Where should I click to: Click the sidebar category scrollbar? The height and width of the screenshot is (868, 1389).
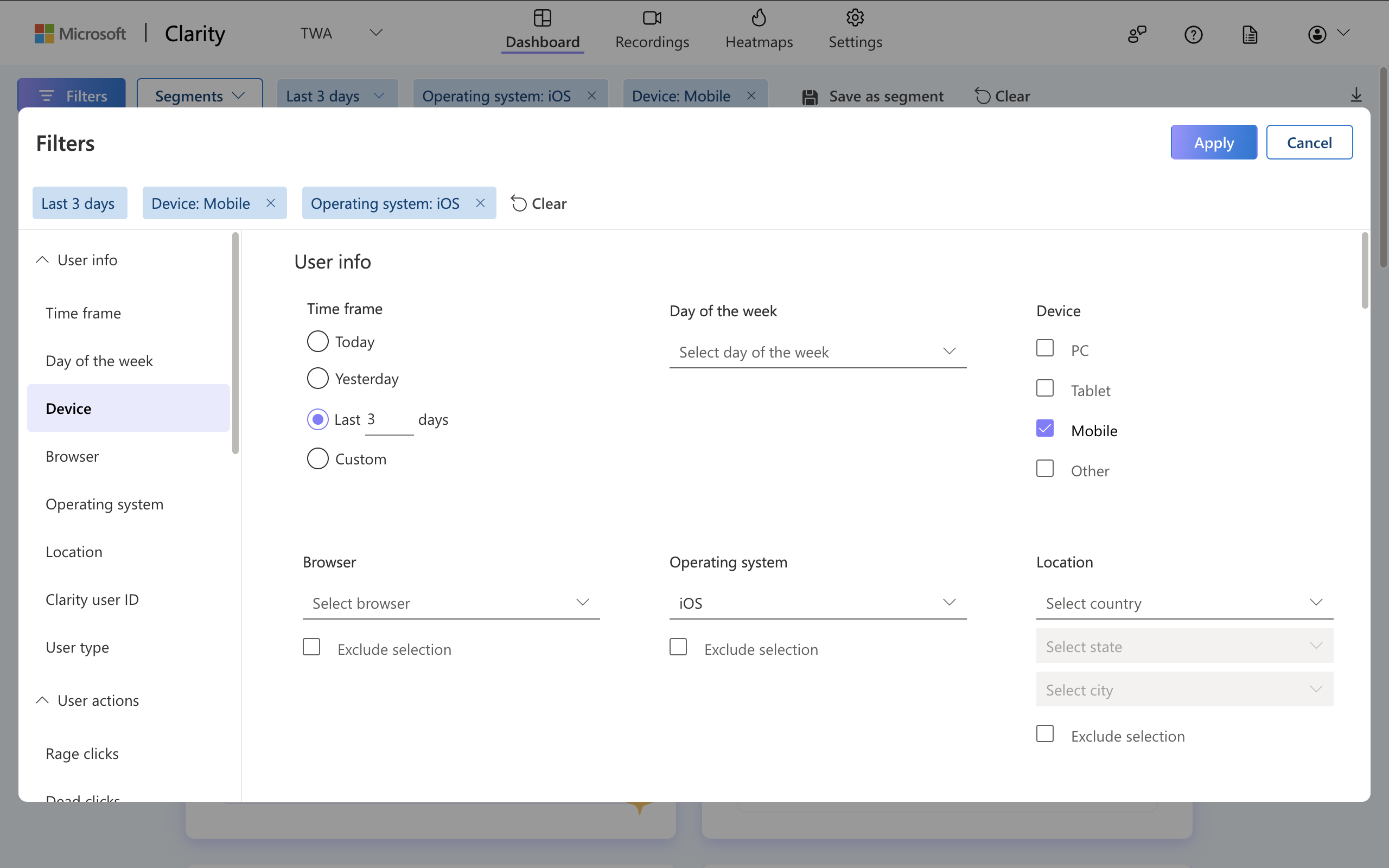(235, 343)
